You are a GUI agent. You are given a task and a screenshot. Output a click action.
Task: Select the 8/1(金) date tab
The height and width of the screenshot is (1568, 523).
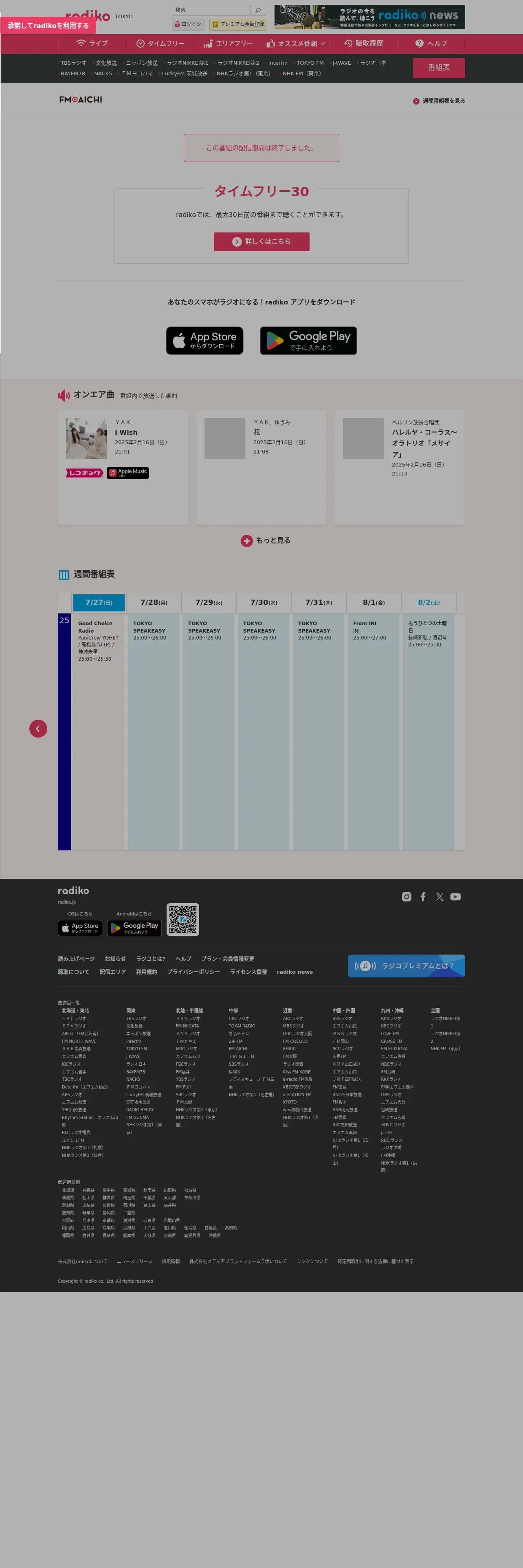[x=374, y=602]
